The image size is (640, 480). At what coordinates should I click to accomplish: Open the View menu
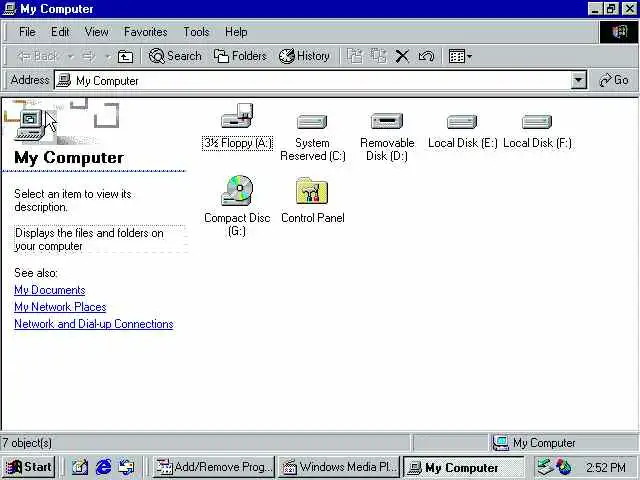96,32
